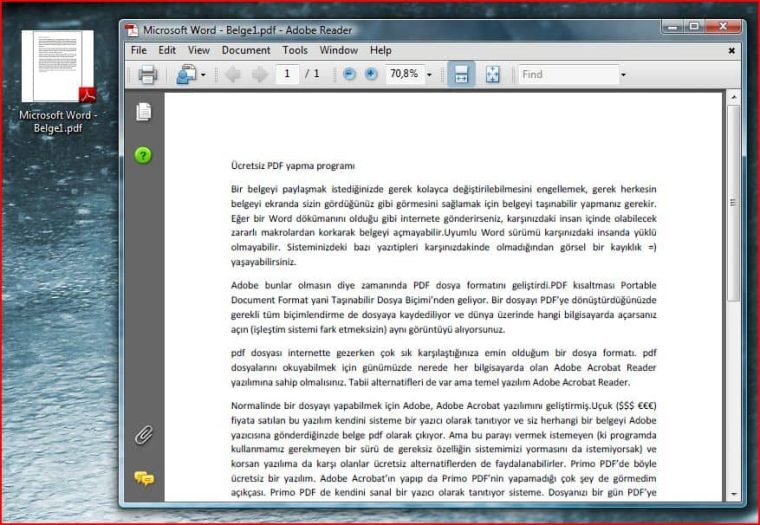Click the line starting 'Normalinde bir dosyayı yapabilmek'
The width and height of the screenshot is (760, 525).
(443, 405)
